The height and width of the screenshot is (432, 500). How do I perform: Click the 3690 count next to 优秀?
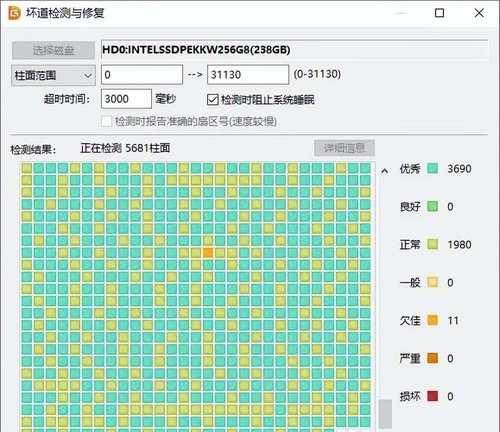coord(459,169)
